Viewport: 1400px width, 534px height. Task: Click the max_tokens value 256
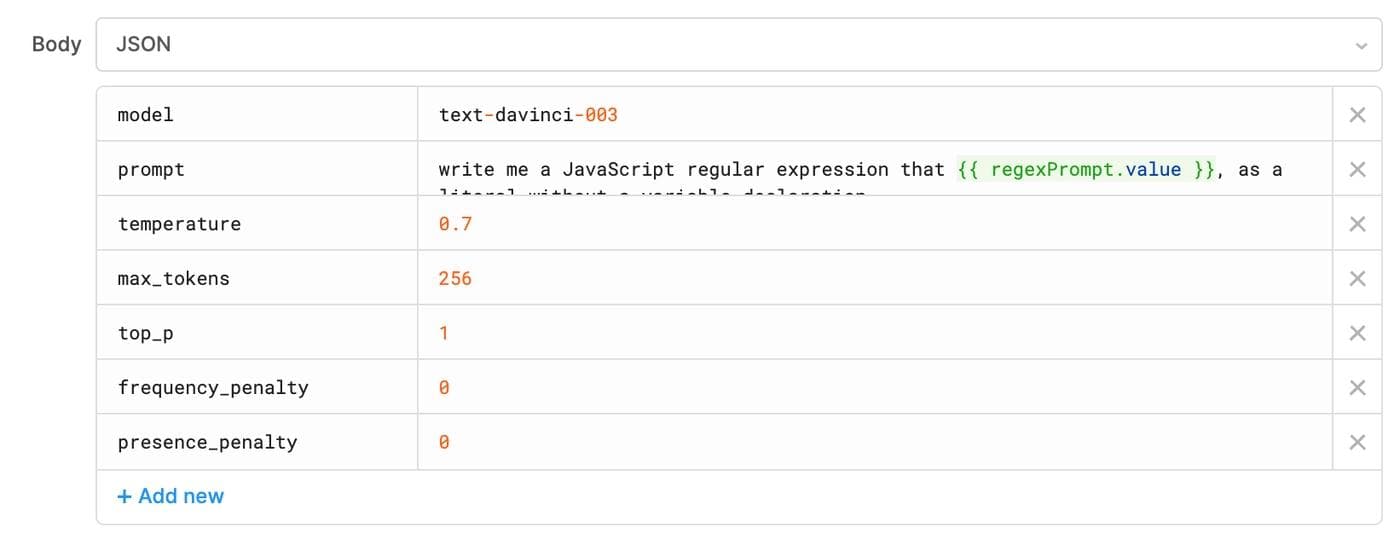pyautogui.click(x=455, y=279)
